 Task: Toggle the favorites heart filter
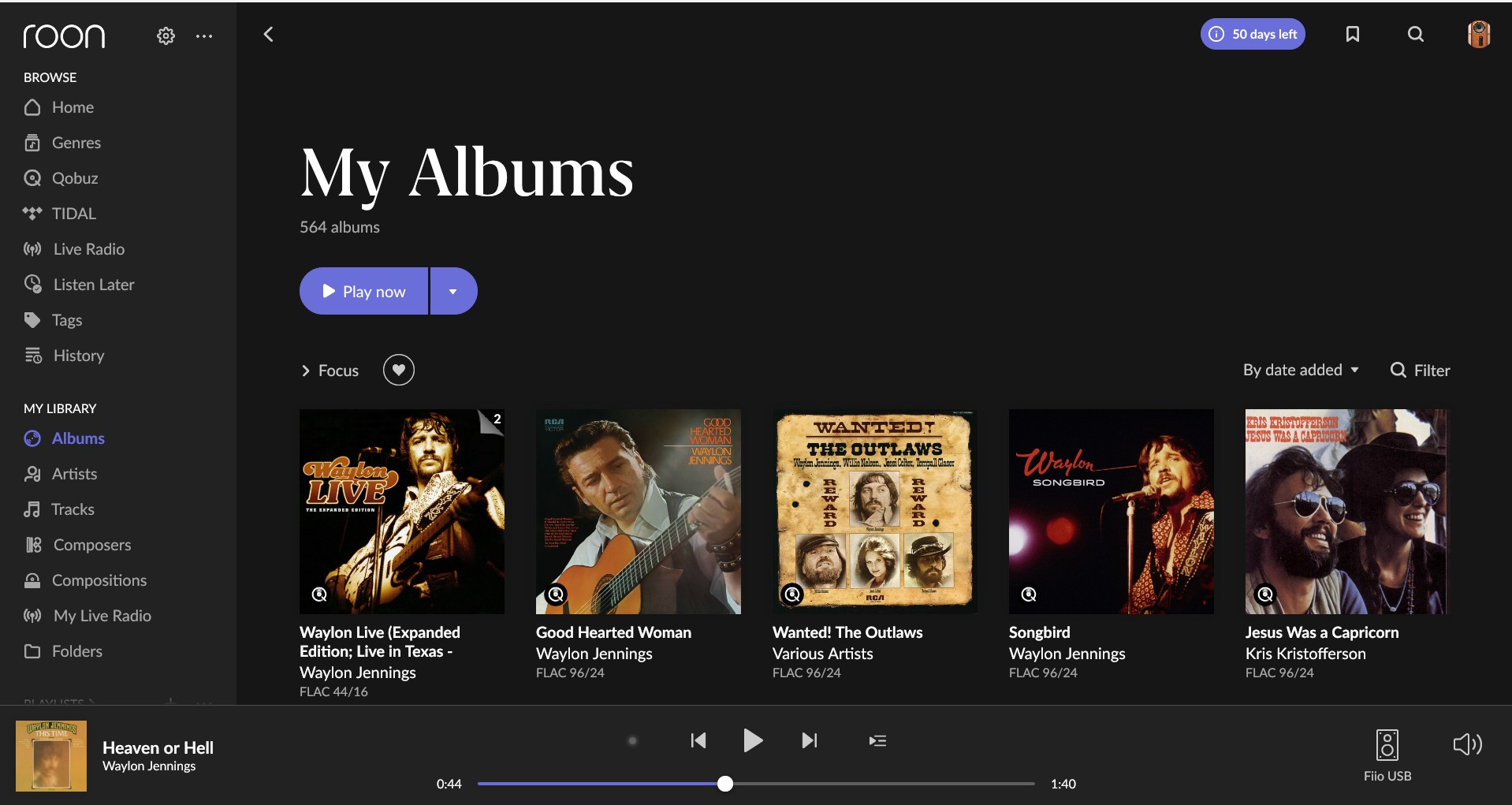pyautogui.click(x=398, y=370)
